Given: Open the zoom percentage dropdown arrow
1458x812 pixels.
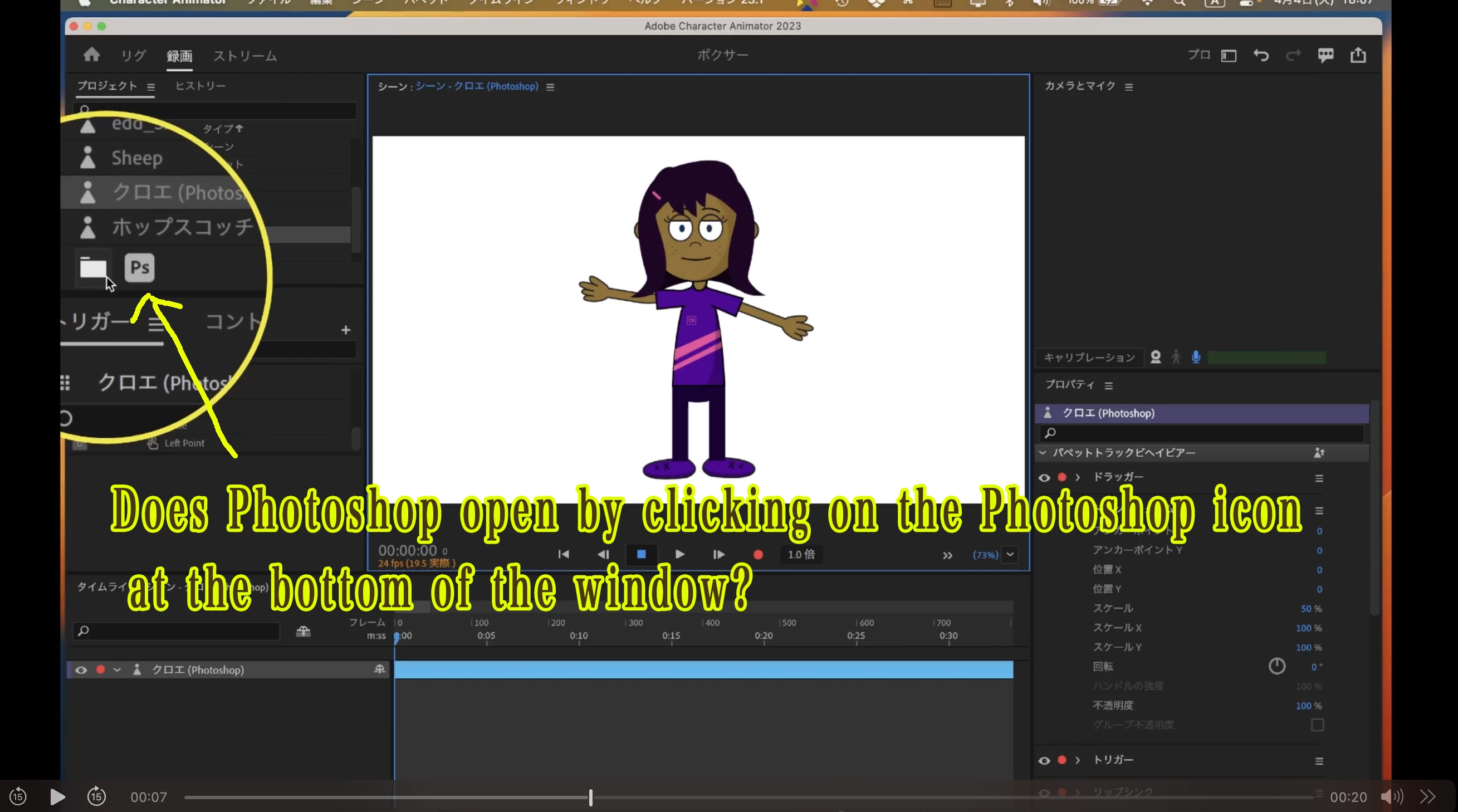Looking at the screenshot, I should (1010, 555).
